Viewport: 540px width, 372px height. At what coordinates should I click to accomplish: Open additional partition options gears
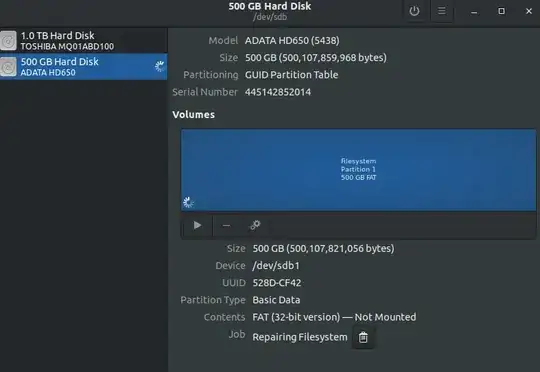pyautogui.click(x=255, y=226)
